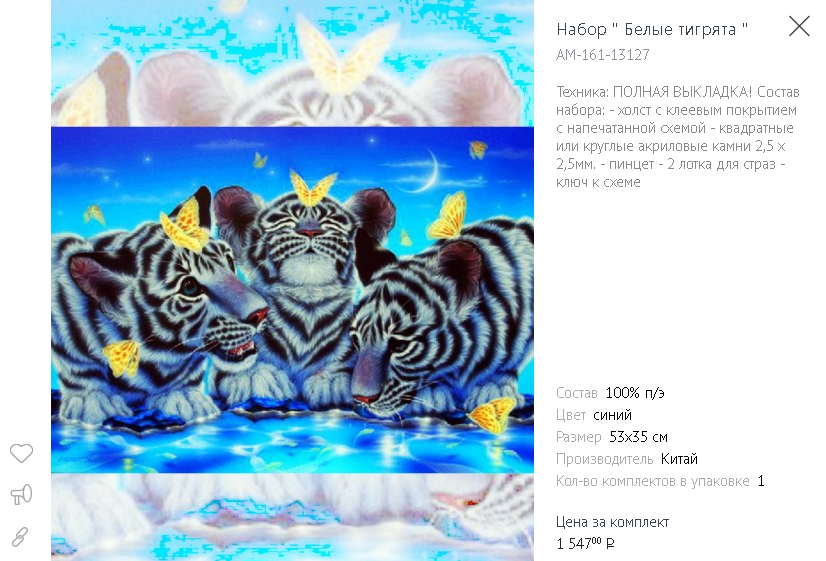This screenshot has height=561, width=826.
Task: Click the Цена за комплект label
Action: pos(613,522)
